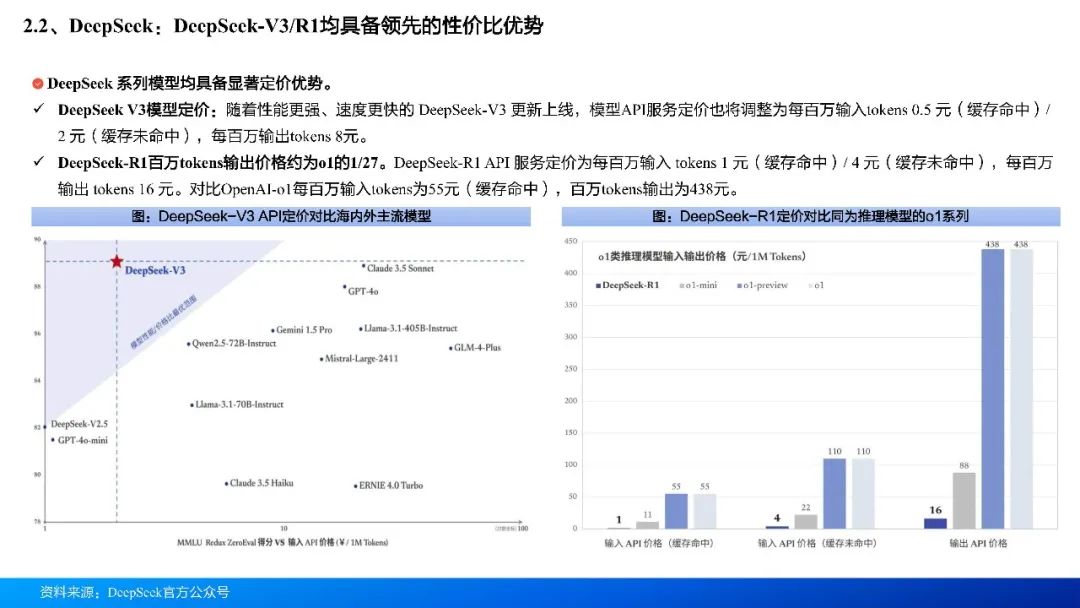Click the 输入 API 价格（缓存未命中）axis label
1080x608 pixels.
point(817,543)
